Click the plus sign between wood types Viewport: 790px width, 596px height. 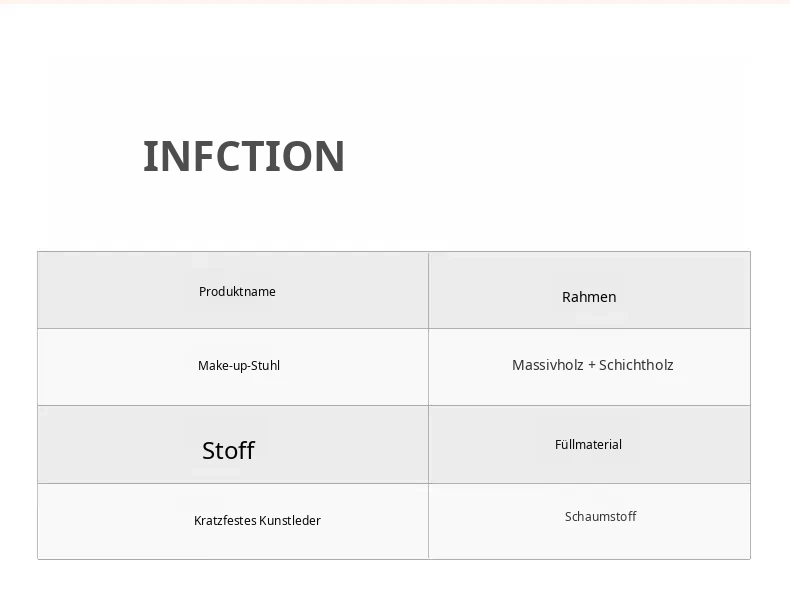(x=591, y=365)
